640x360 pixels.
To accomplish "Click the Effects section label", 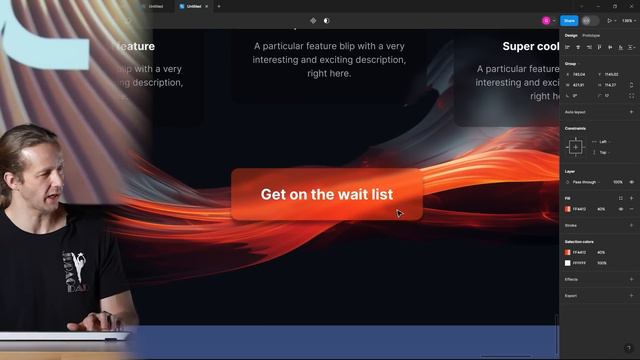I will [x=571, y=279].
